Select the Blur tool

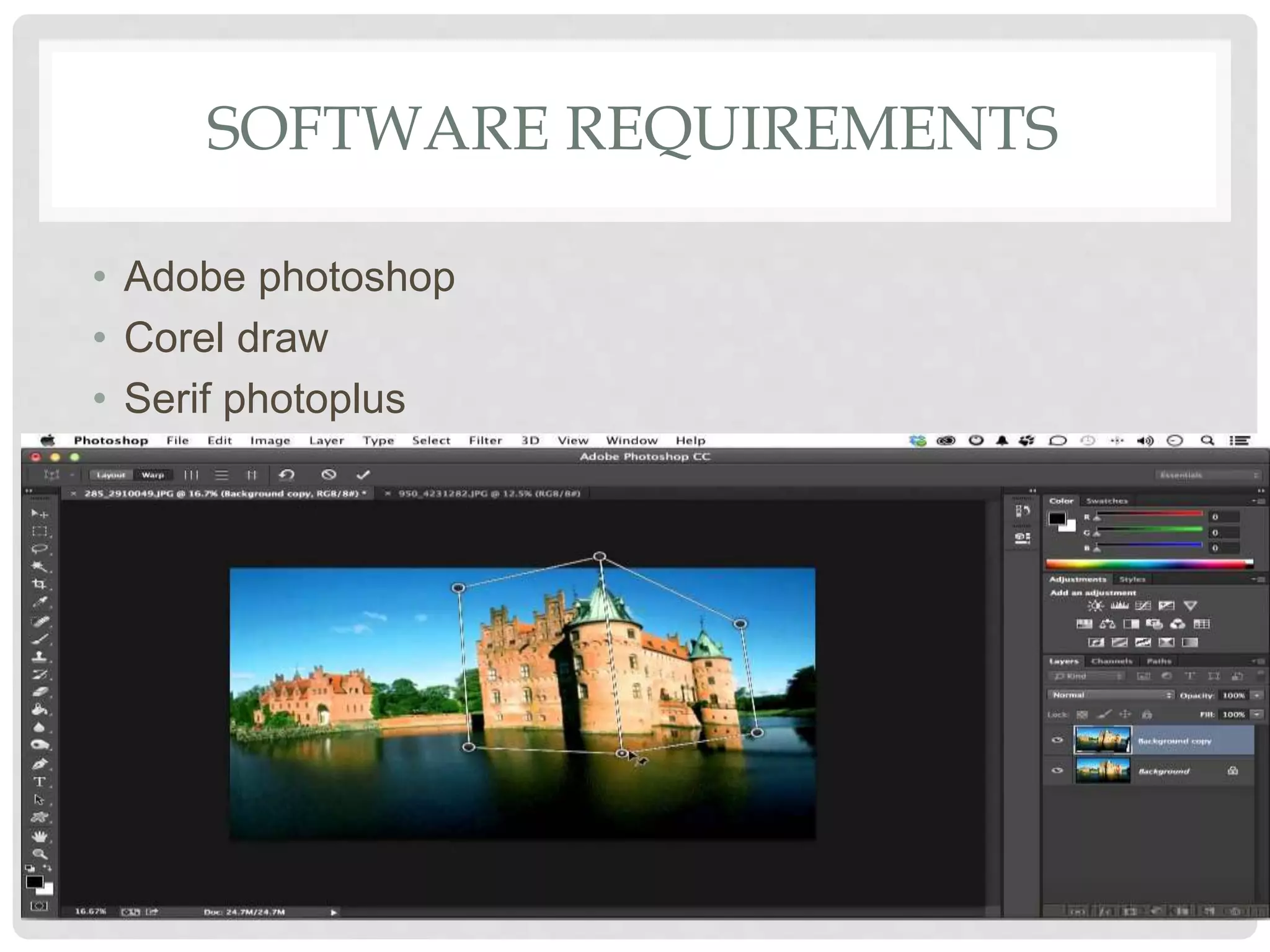pos(39,727)
